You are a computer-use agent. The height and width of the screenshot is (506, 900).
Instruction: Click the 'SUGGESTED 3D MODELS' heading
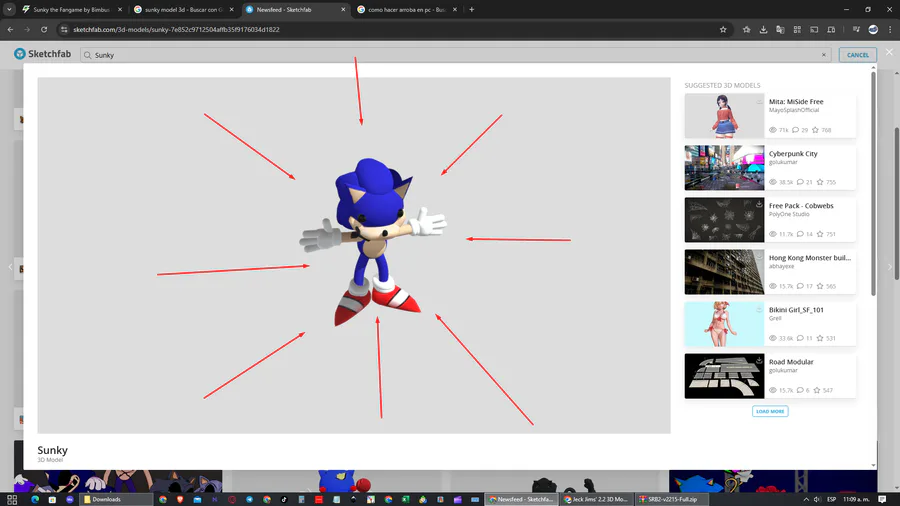pos(722,85)
